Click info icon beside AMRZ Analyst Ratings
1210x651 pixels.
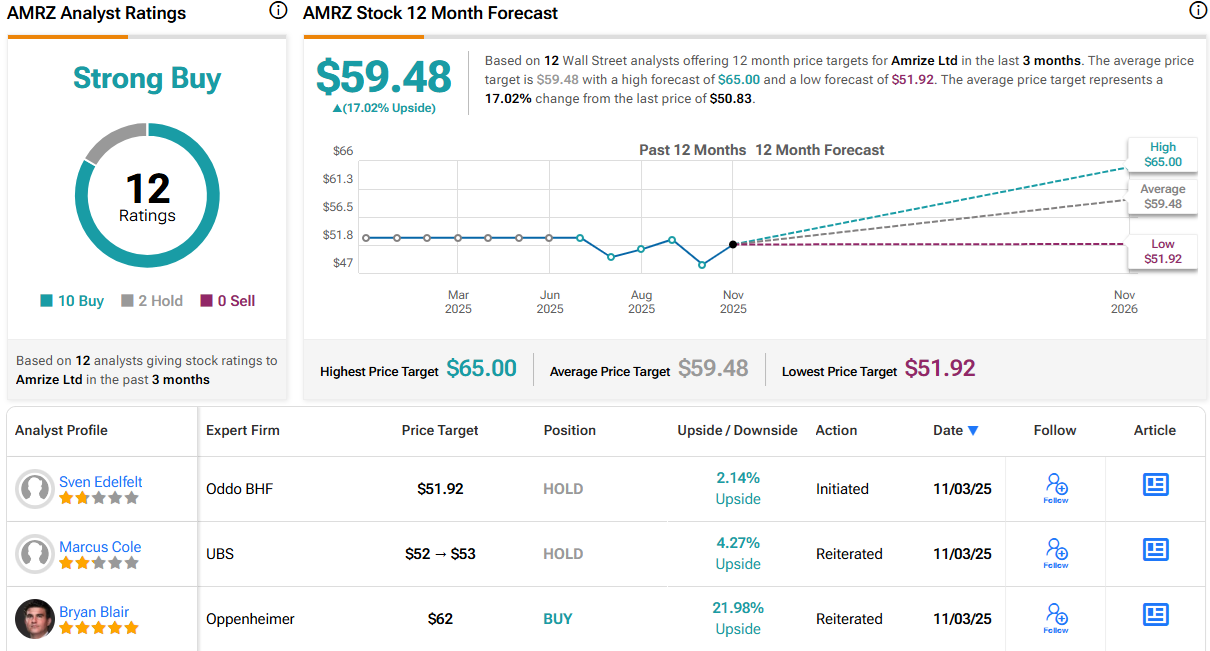point(278,11)
